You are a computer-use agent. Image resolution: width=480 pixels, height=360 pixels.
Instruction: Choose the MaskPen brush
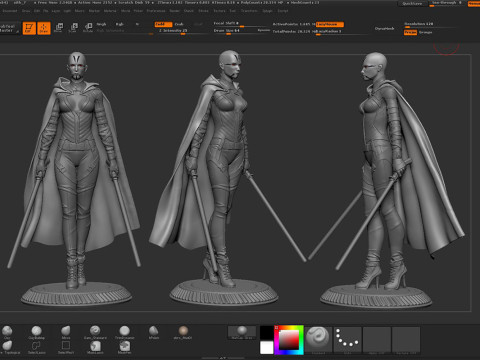click(124, 347)
